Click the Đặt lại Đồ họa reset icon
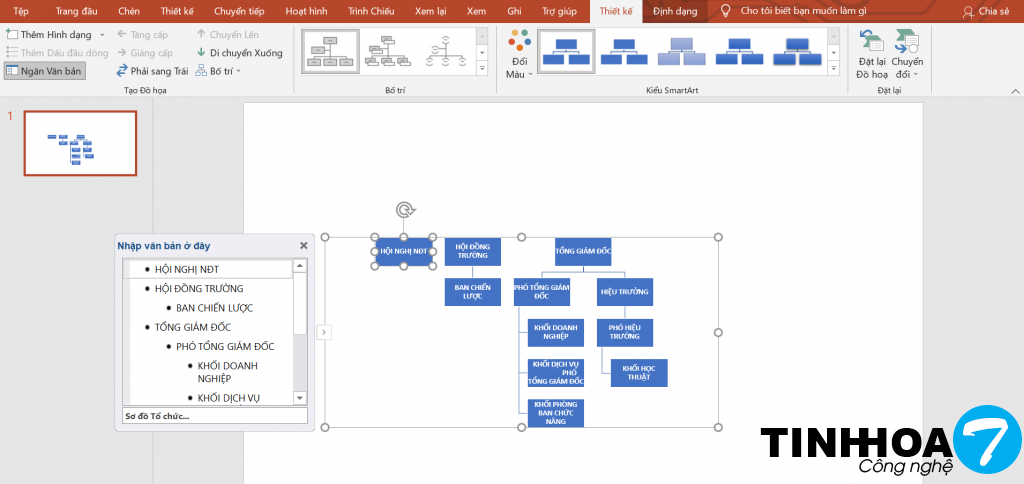Viewport: 1024px width, 484px height. 871,41
